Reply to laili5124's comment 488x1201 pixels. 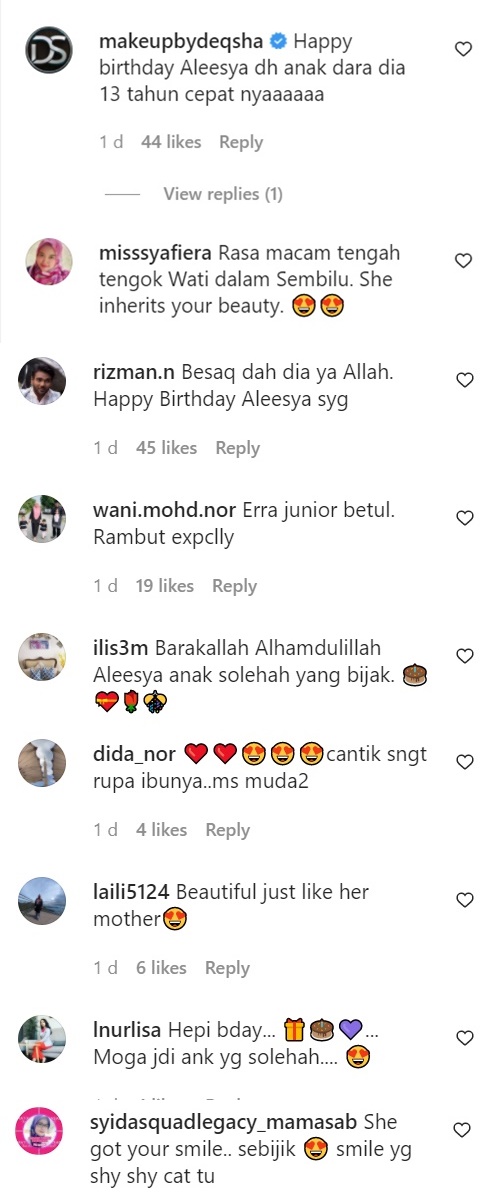[x=227, y=968]
